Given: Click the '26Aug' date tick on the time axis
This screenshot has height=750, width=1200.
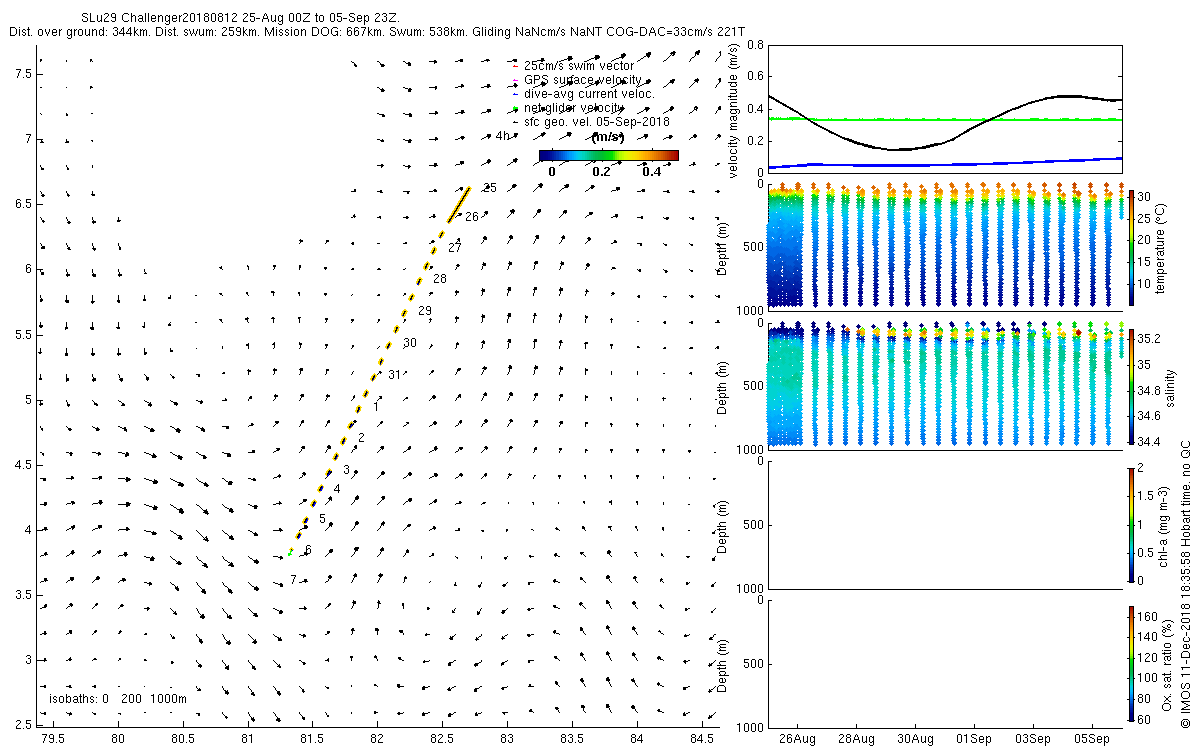Looking at the screenshot, I should pyautogui.click(x=798, y=739).
